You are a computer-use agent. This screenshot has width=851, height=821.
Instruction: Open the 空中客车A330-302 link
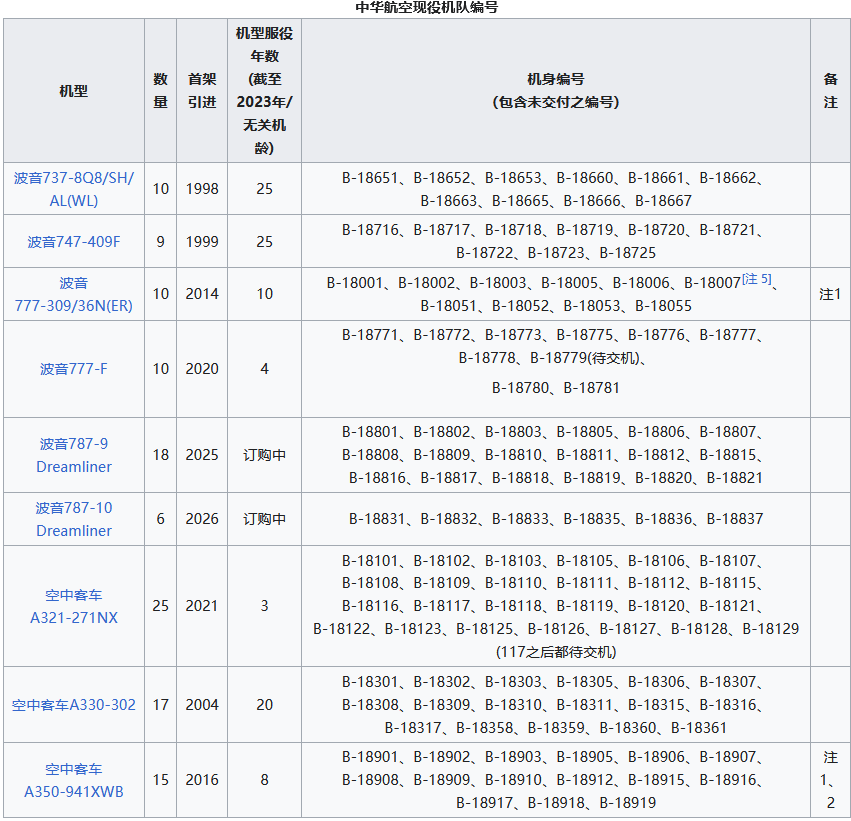point(74,705)
